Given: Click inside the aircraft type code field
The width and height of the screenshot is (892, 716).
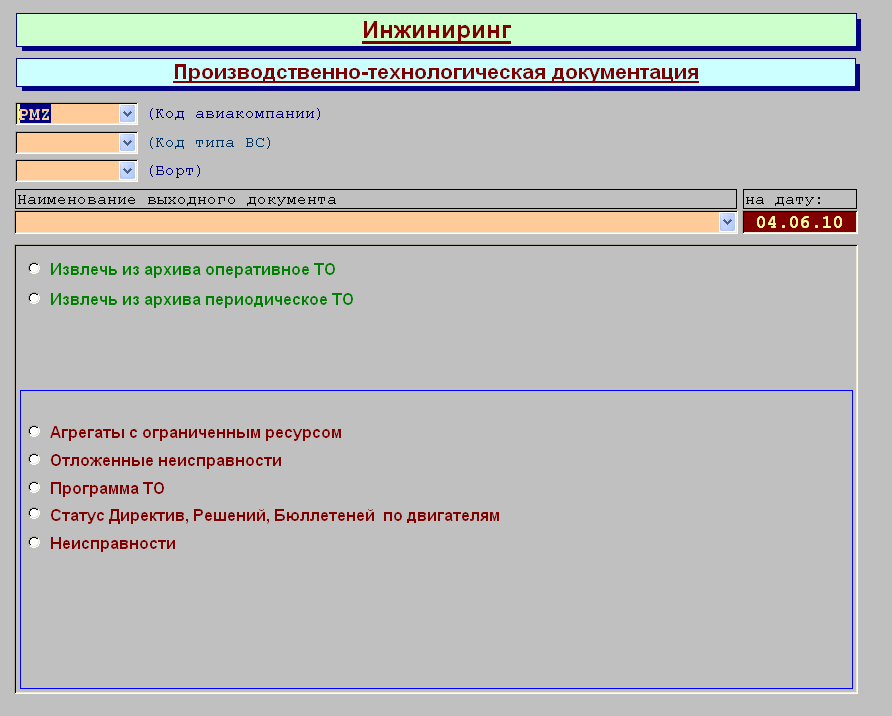Looking at the screenshot, I should click(x=67, y=143).
